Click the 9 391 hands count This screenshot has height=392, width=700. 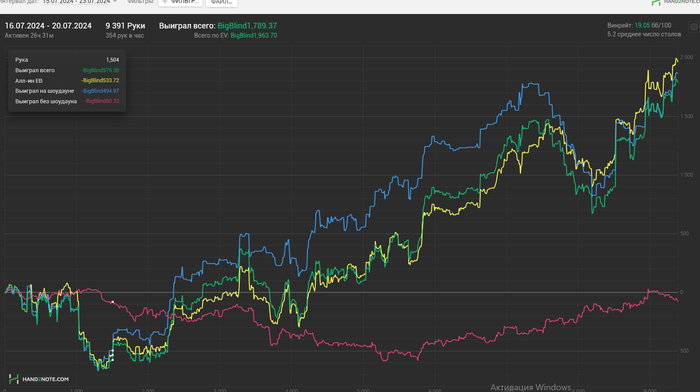(125, 26)
